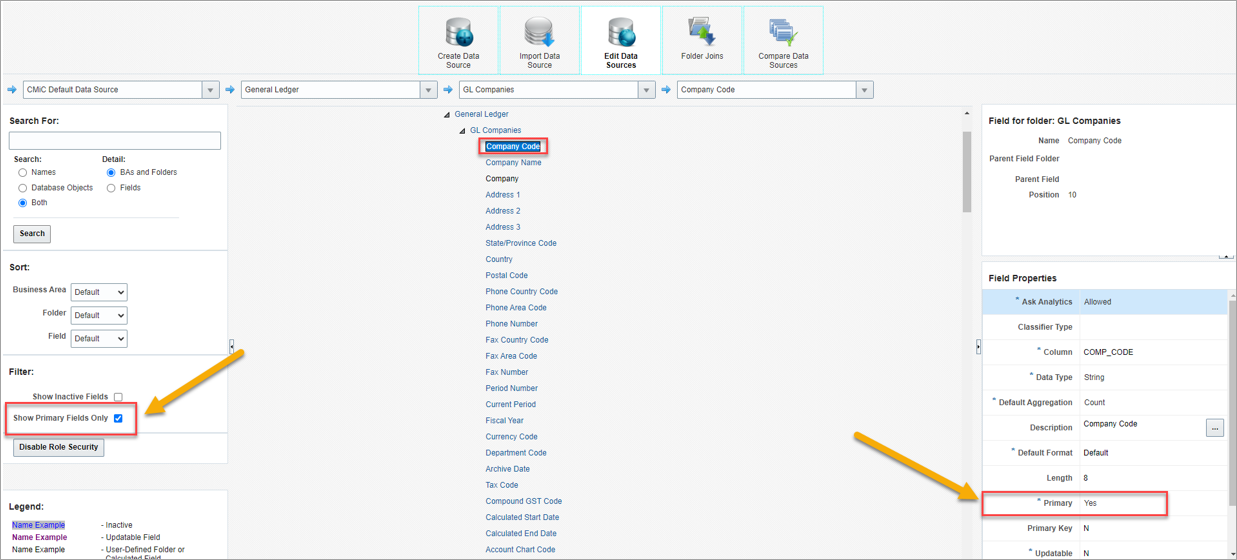Select the Phone Area Code field
The height and width of the screenshot is (560, 1237).
click(516, 308)
